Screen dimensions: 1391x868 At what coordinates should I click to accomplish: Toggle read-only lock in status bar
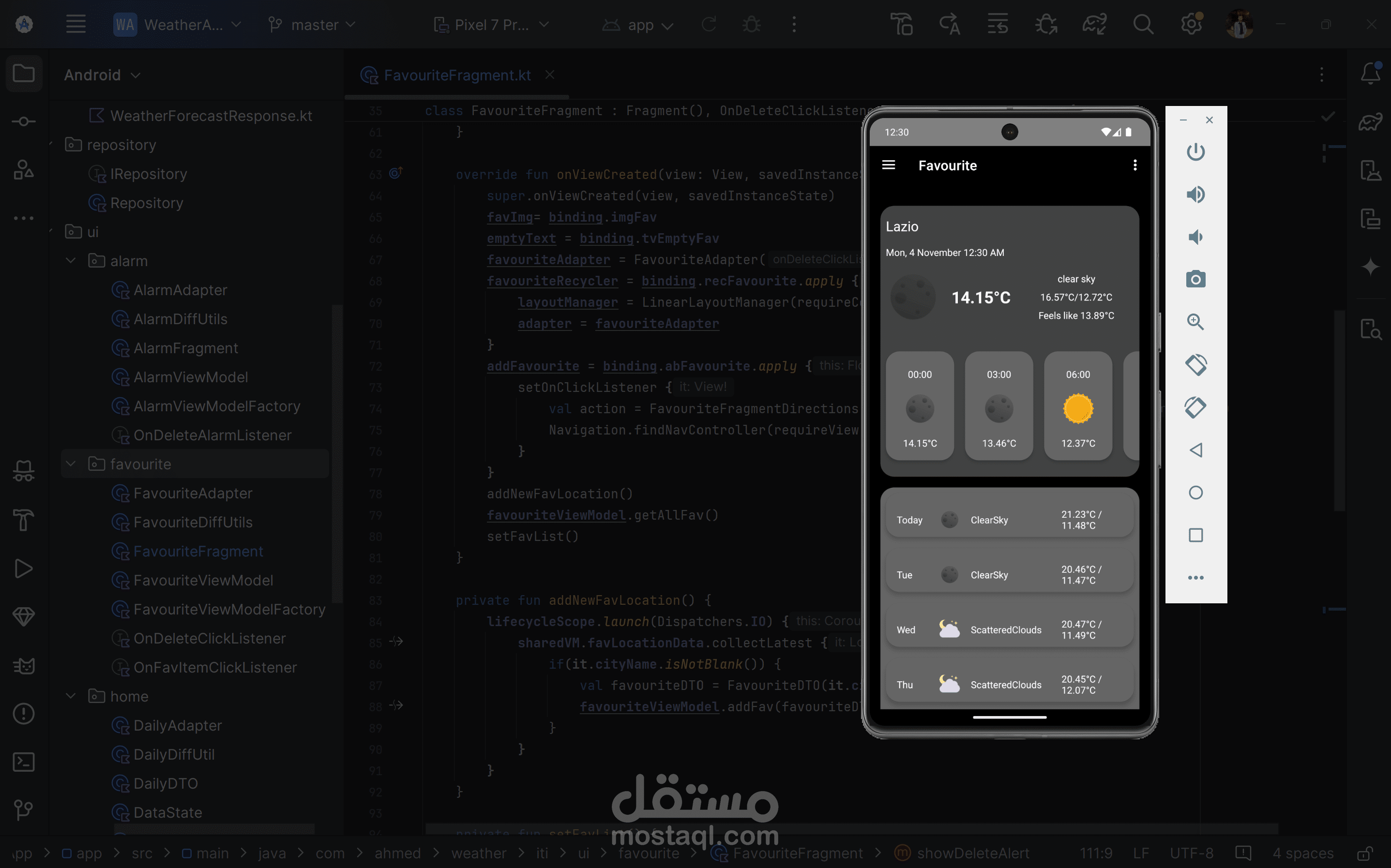click(1364, 853)
